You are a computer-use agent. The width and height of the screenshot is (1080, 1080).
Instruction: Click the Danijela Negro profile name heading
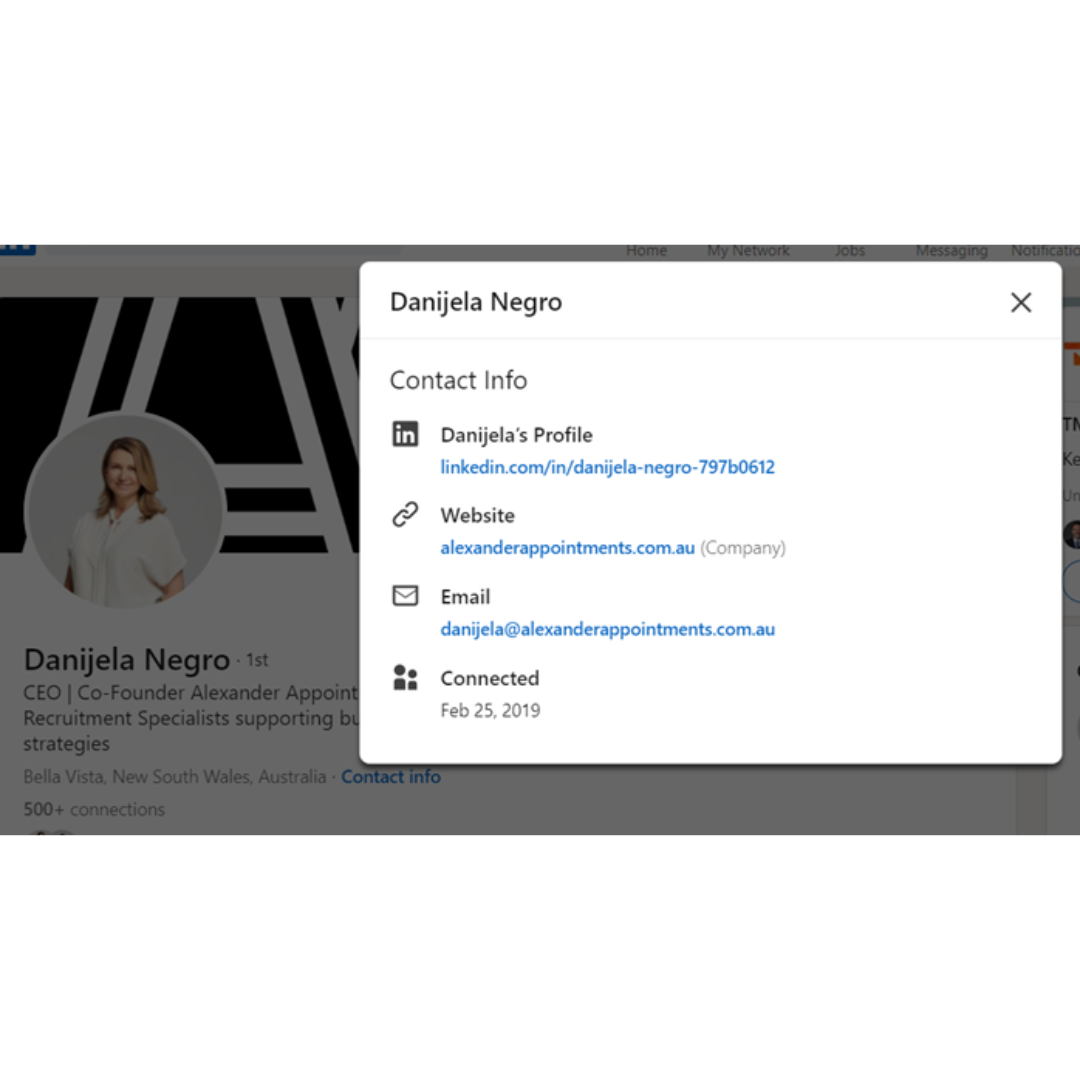pos(127,659)
